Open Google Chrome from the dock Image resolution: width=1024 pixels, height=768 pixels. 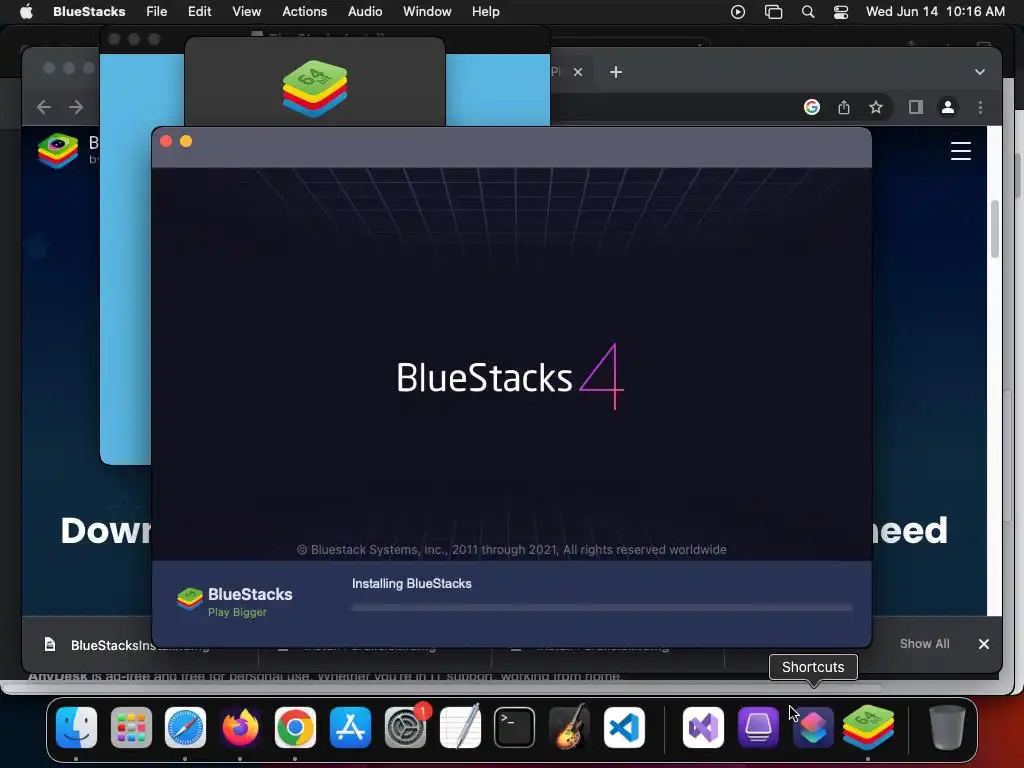(x=295, y=727)
